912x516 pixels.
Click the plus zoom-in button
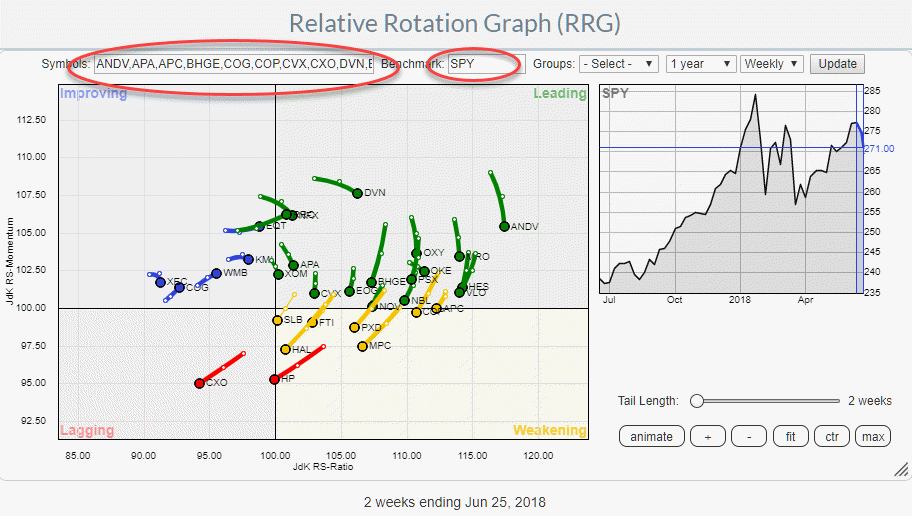[709, 436]
